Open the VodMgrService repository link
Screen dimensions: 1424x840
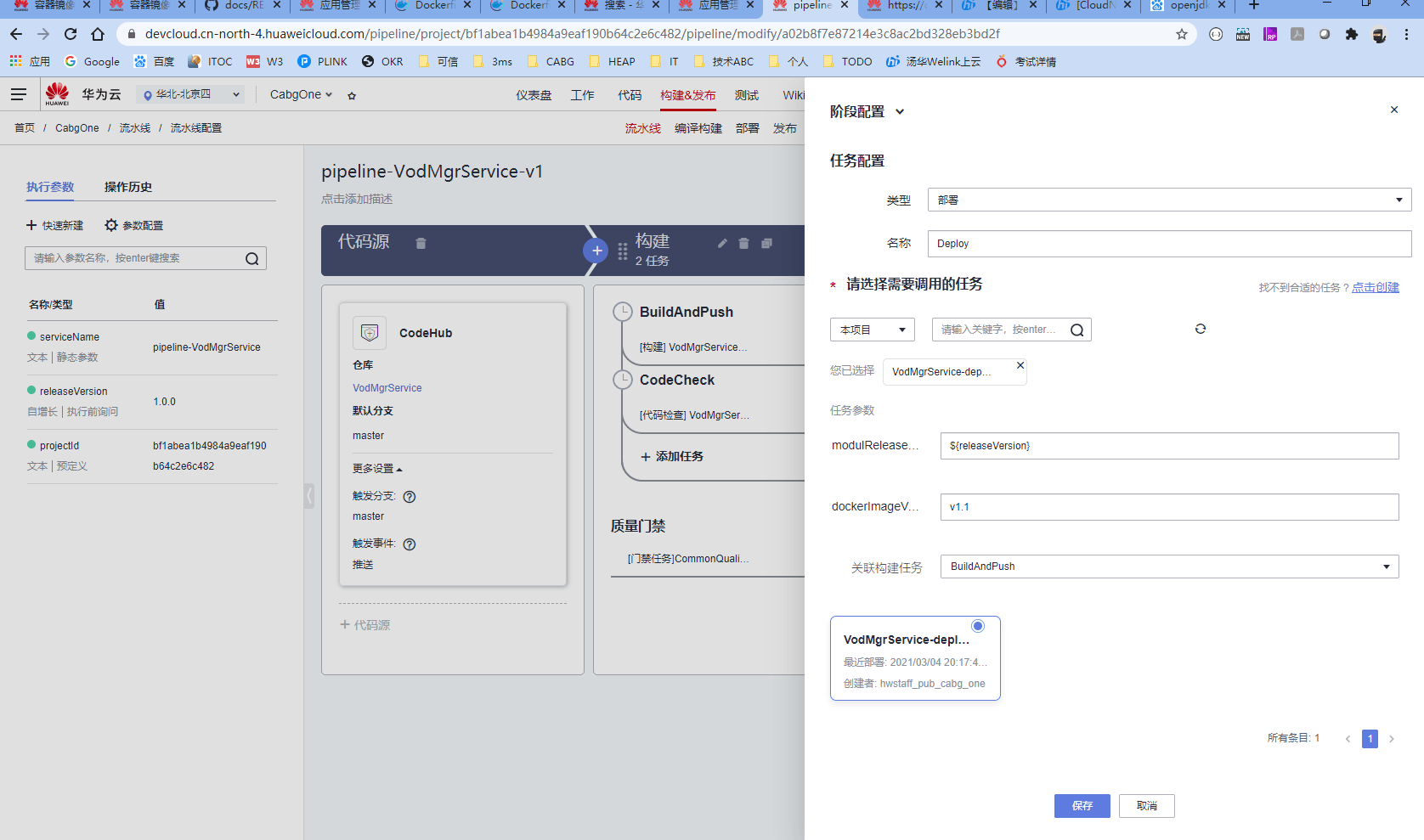(x=387, y=388)
